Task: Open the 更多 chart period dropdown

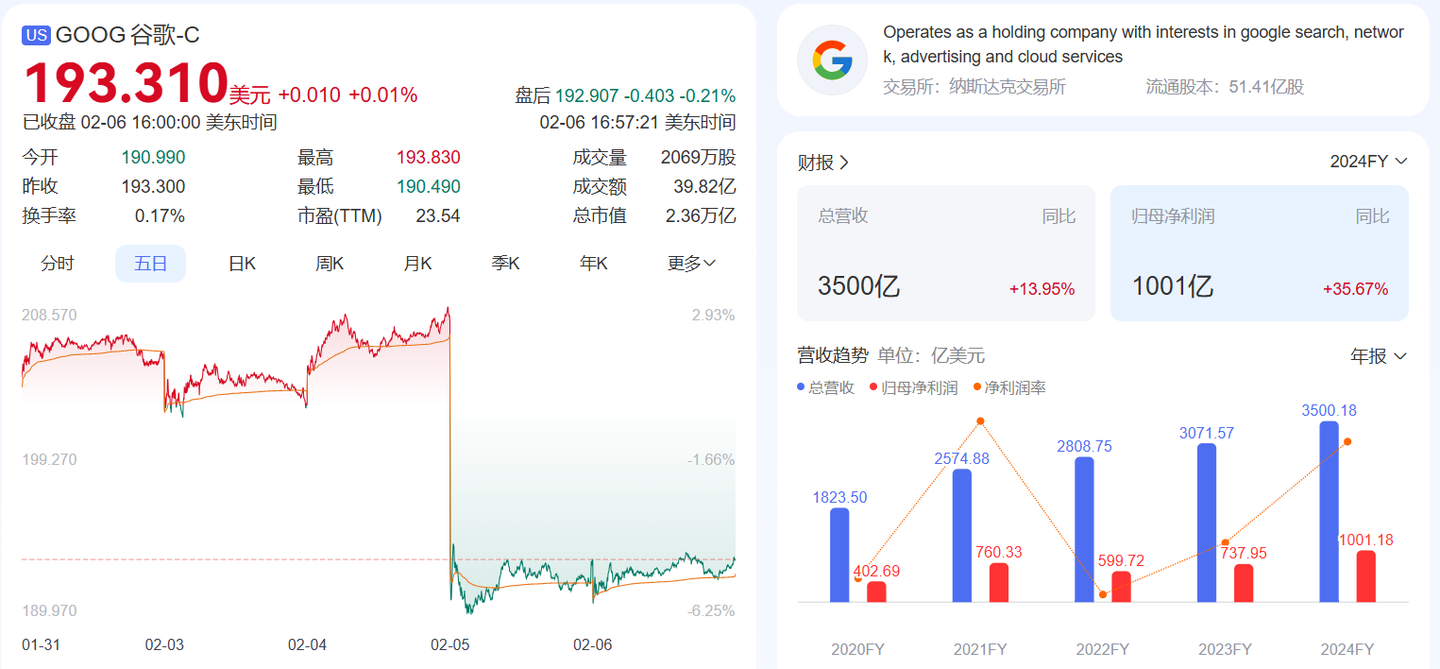Action: point(691,264)
